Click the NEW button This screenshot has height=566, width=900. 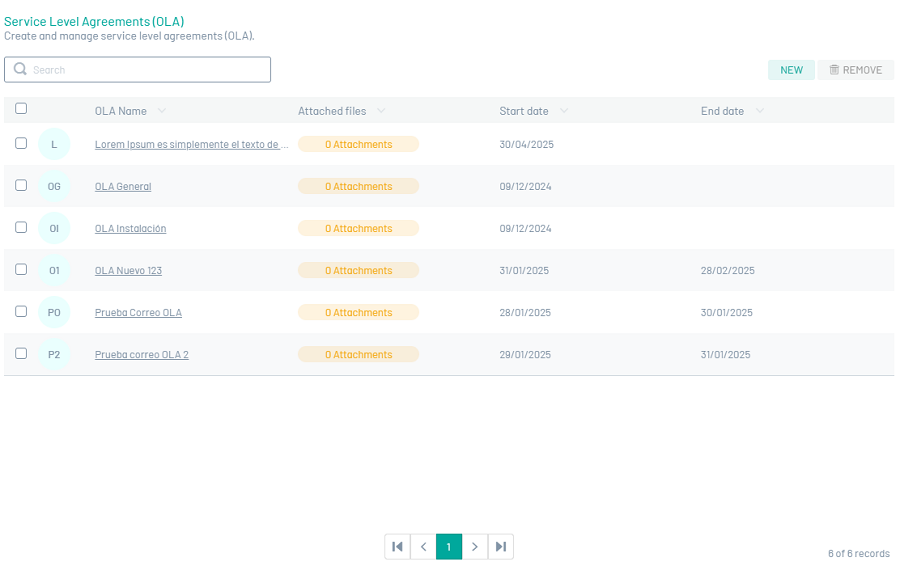click(791, 70)
